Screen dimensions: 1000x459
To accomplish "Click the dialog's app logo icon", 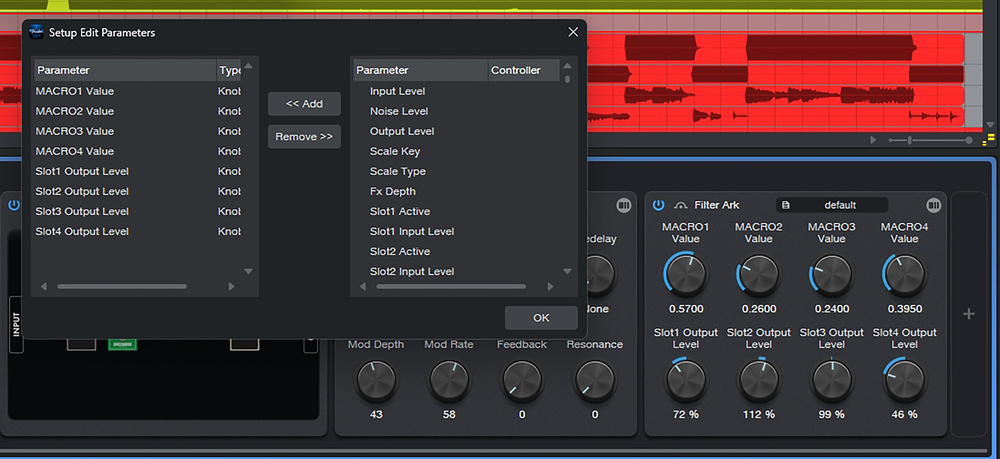I will pyautogui.click(x=37, y=32).
